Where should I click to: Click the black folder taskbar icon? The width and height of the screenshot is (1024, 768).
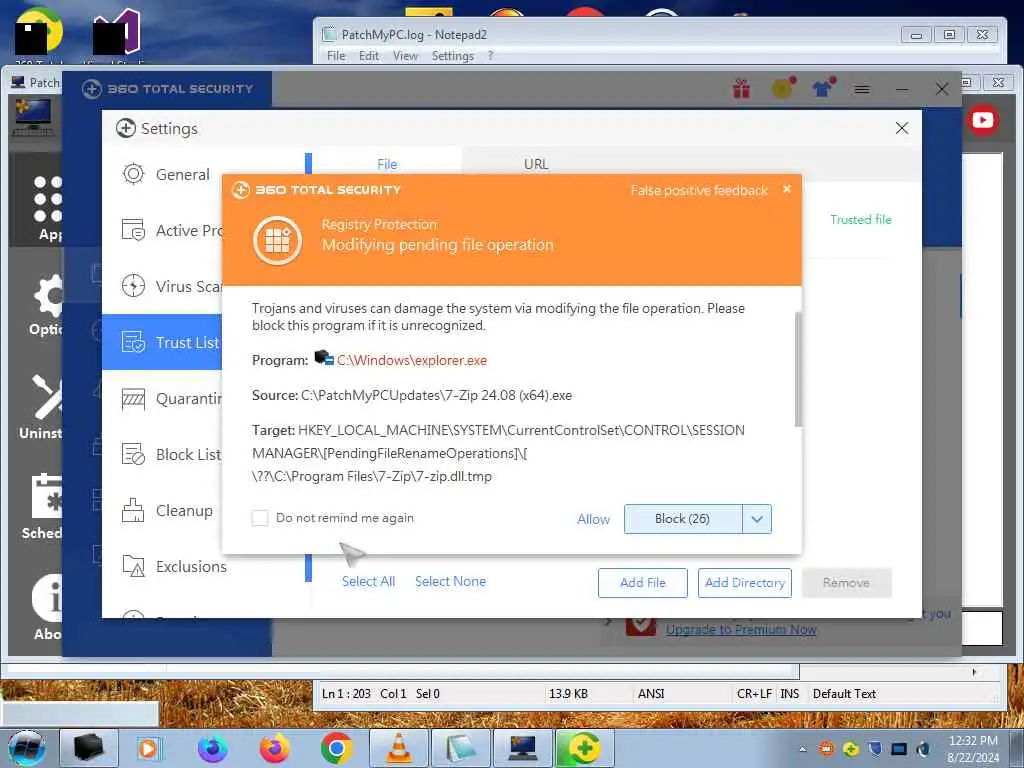point(89,748)
